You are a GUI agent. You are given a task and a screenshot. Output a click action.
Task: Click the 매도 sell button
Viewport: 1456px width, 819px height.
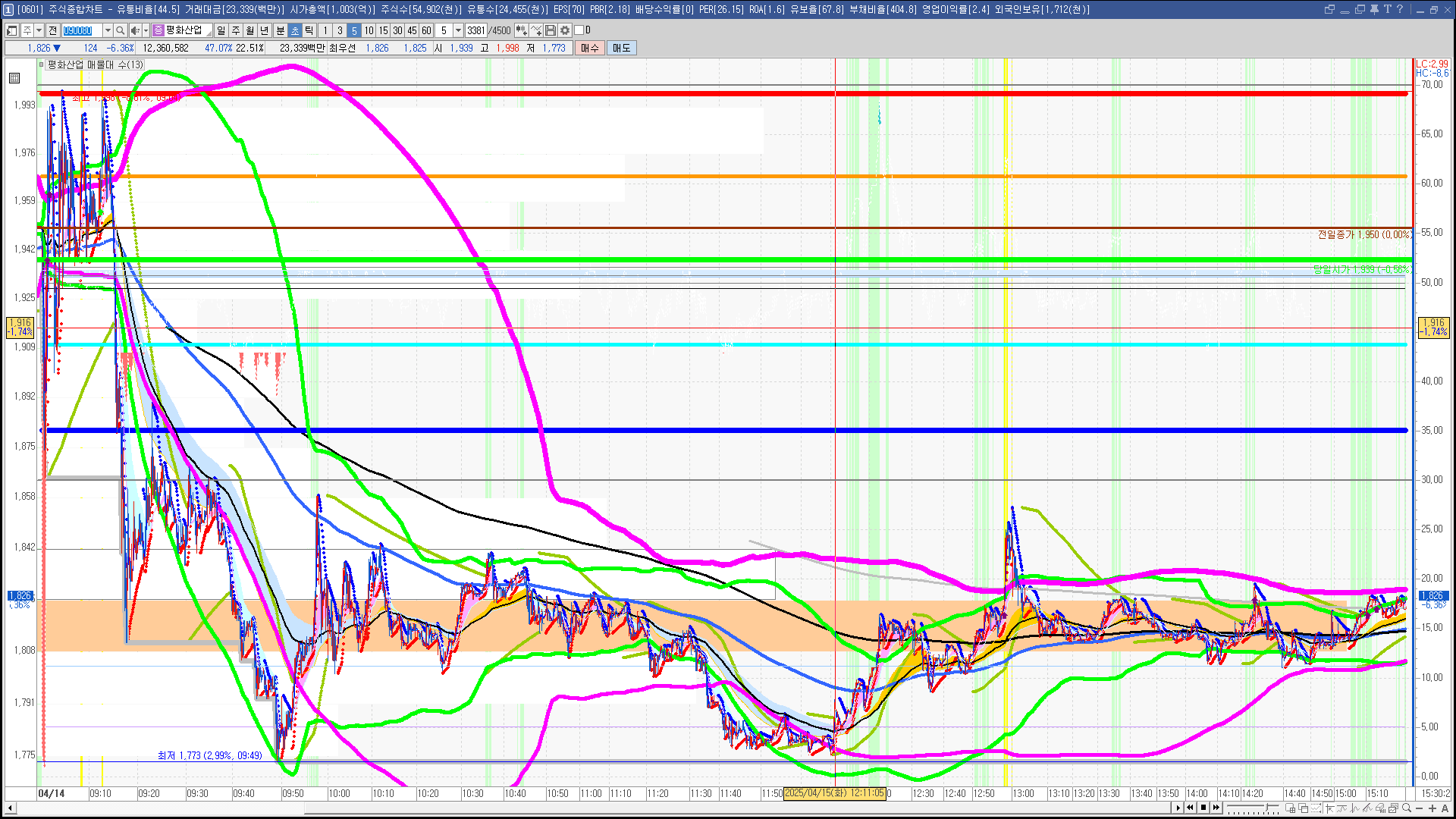coord(621,48)
